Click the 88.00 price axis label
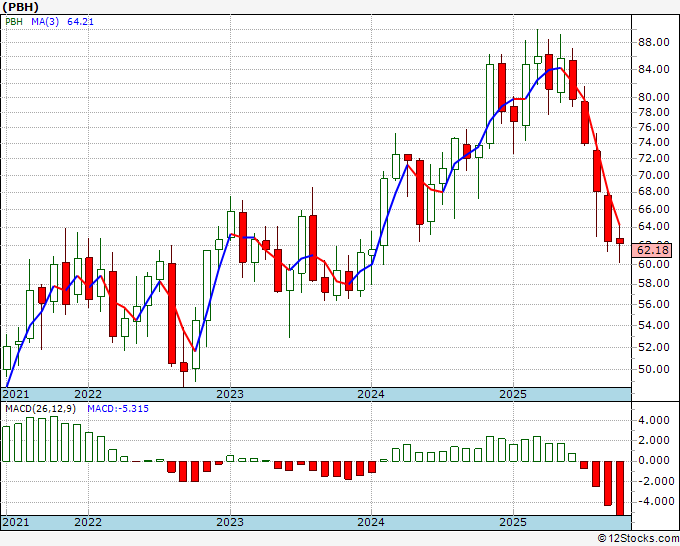 653,43
